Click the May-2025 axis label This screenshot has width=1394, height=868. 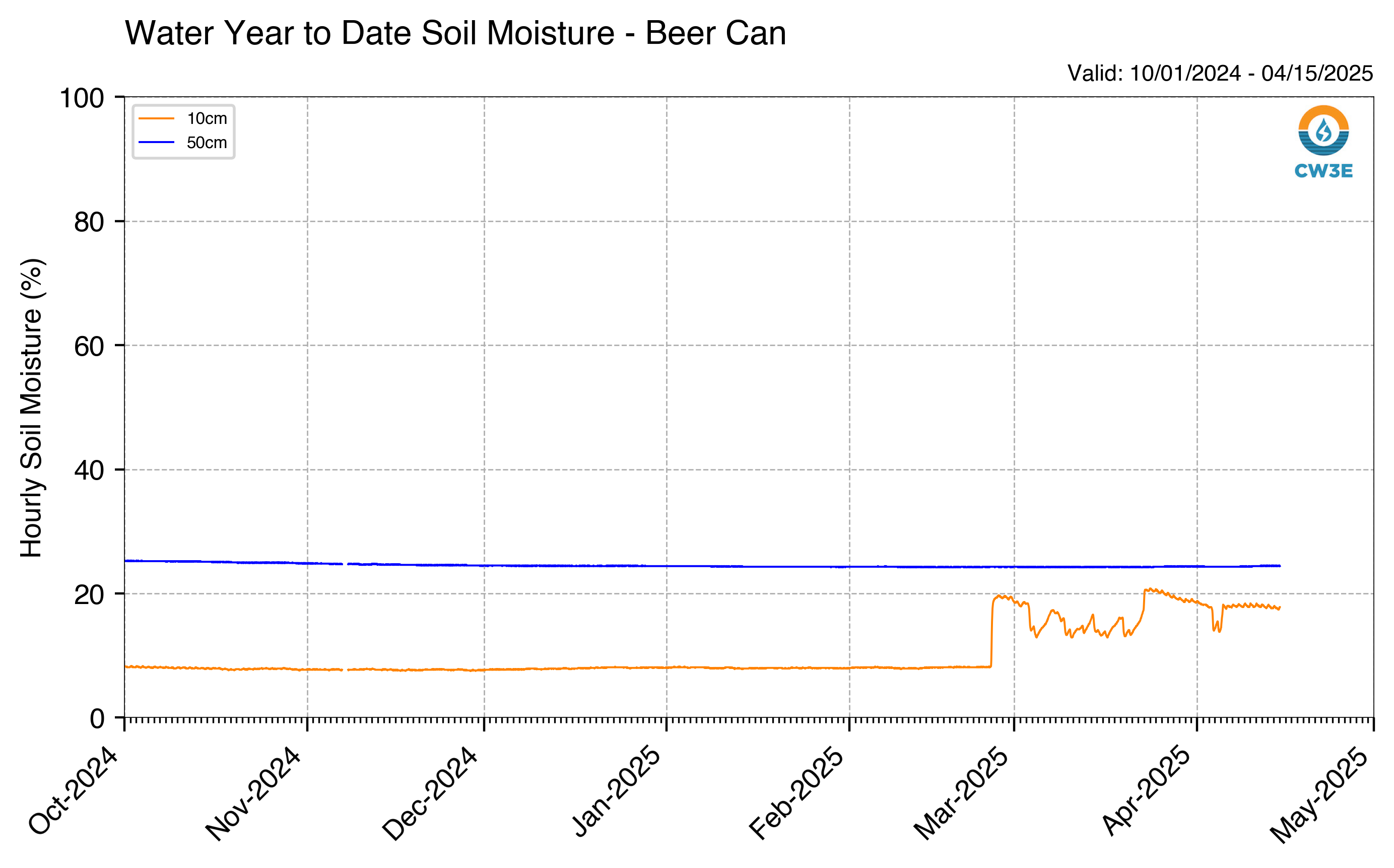click(x=1320, y=795)
